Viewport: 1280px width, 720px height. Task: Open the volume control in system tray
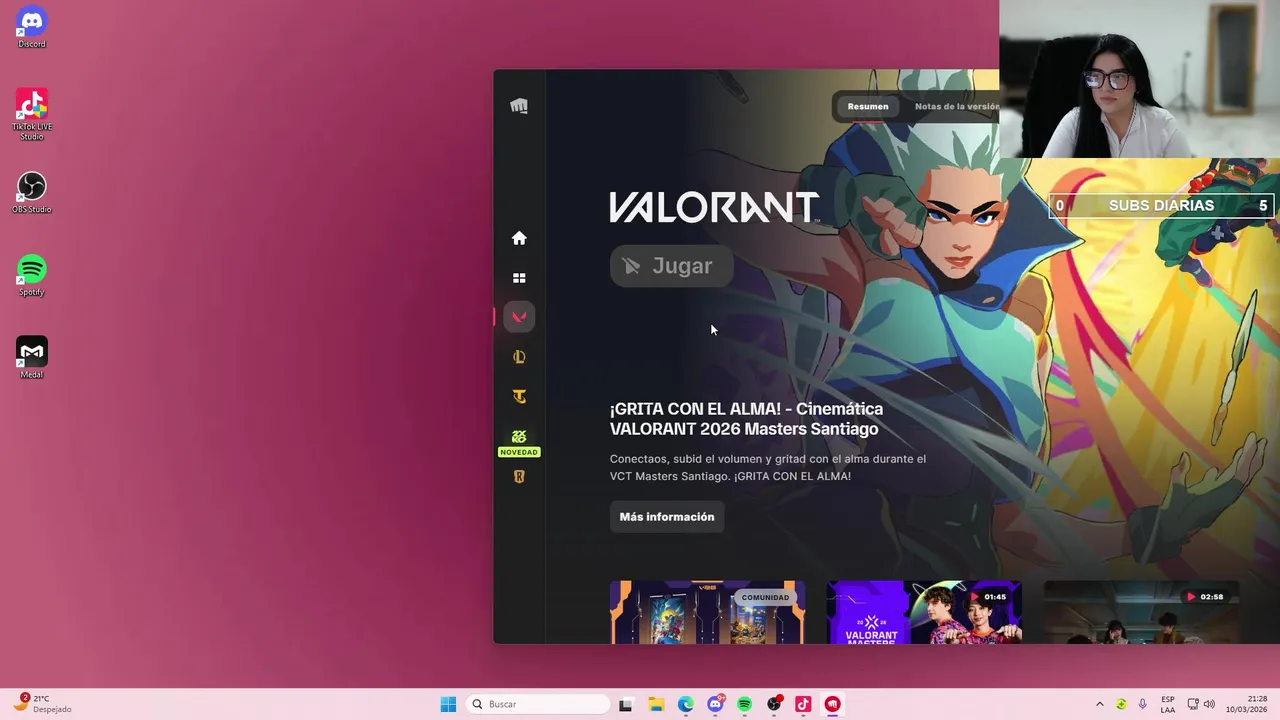pyautogui.click(x=1209, y=704)
